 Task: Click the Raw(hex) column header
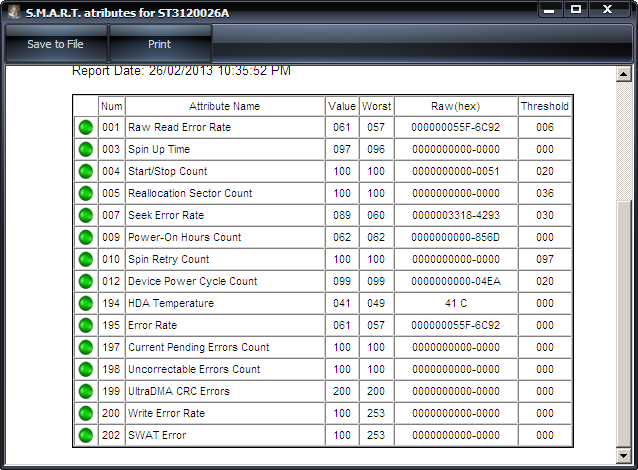tap(456, 106)
